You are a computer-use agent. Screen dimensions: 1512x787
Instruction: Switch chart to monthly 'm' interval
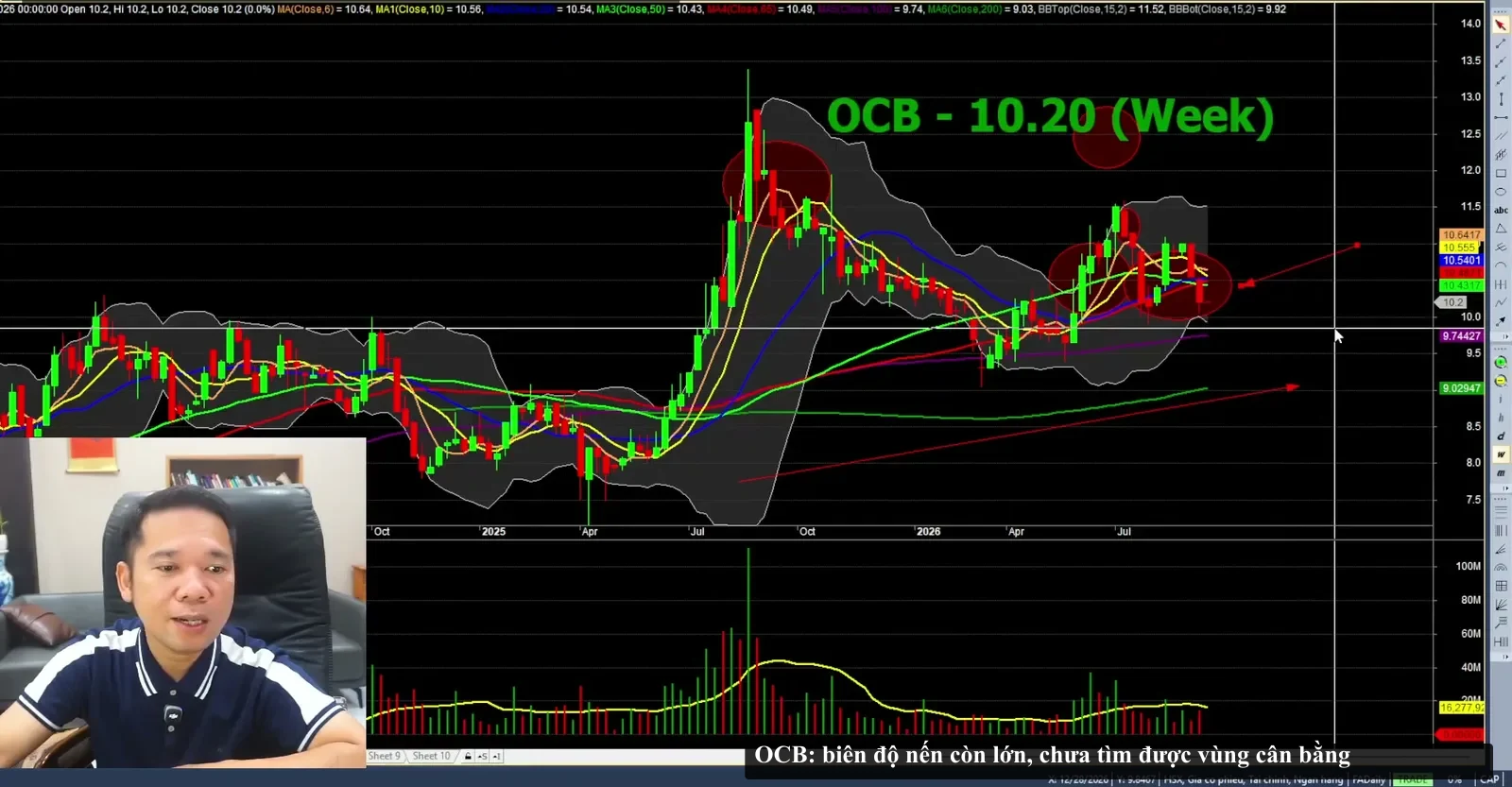1501,473
